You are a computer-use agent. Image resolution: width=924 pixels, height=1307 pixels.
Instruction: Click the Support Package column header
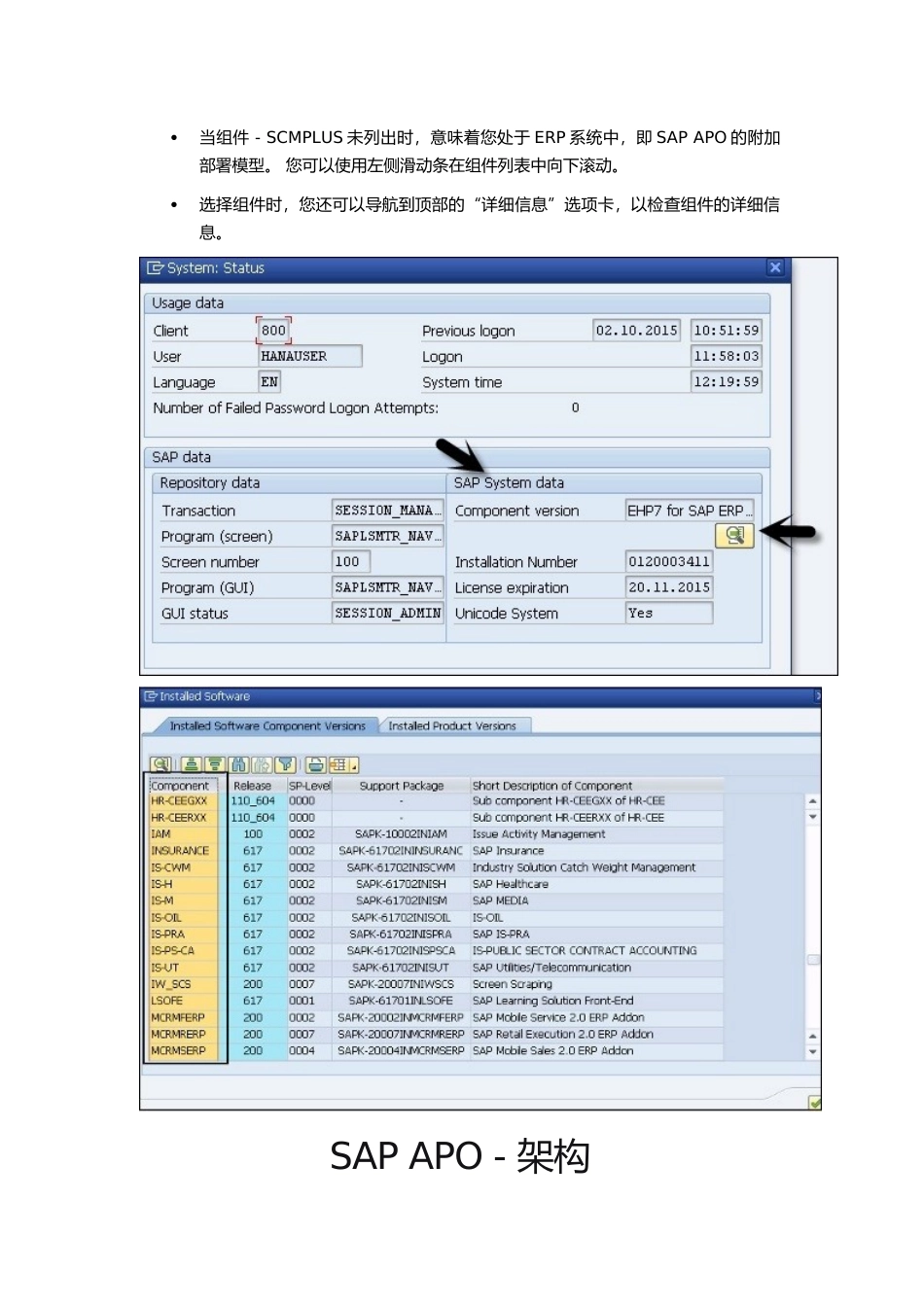point(401,786)
